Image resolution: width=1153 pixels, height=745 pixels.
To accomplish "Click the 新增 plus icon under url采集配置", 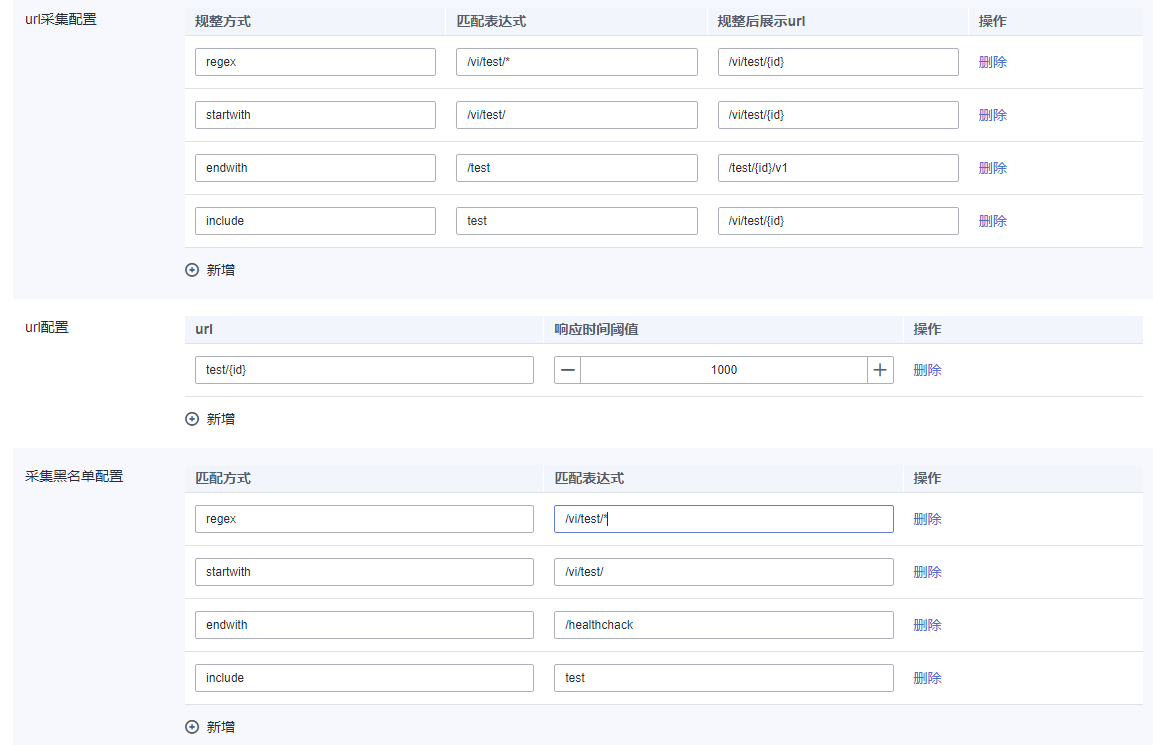I will point(192,270).
